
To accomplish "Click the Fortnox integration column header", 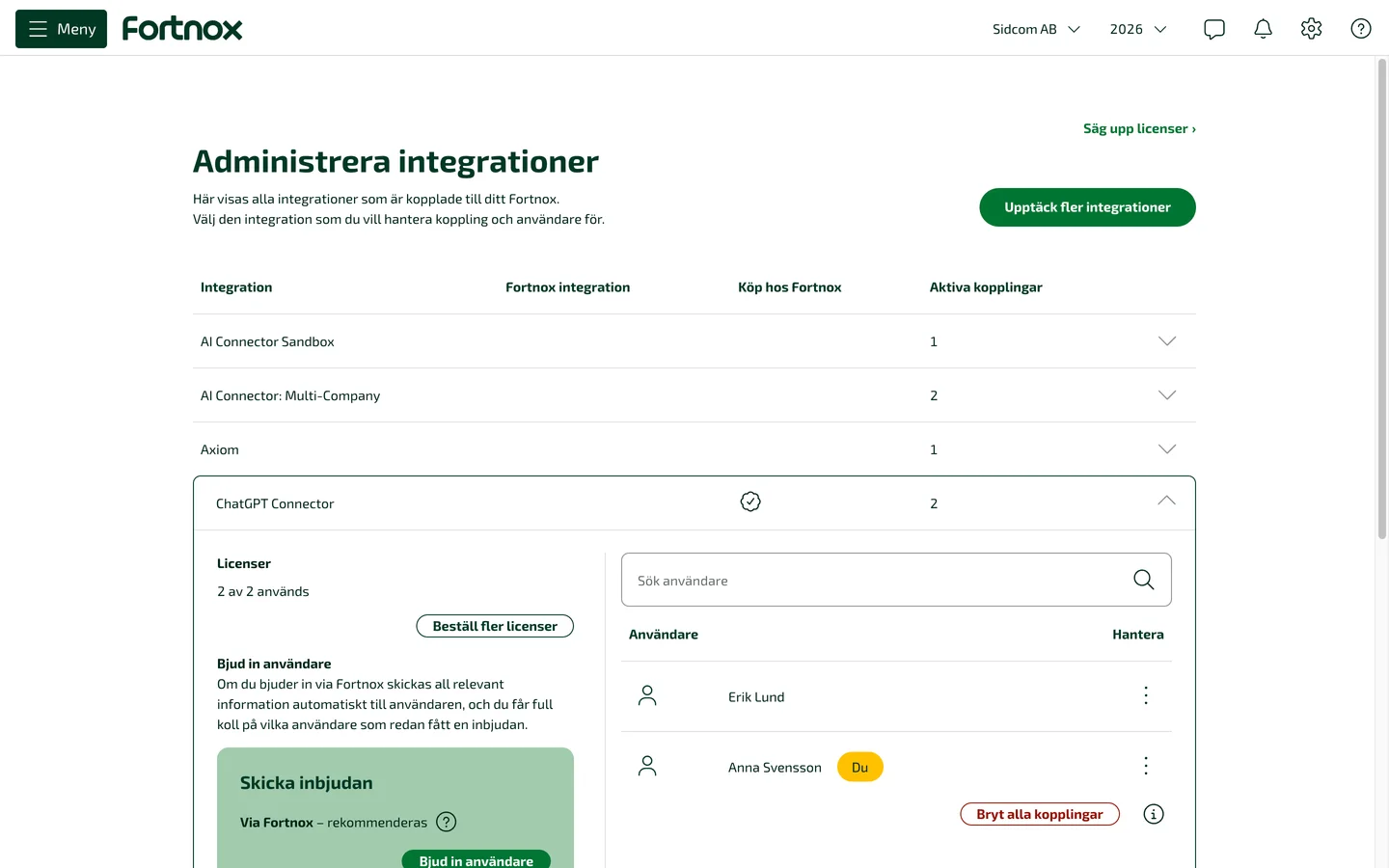I will click(568, 287).
